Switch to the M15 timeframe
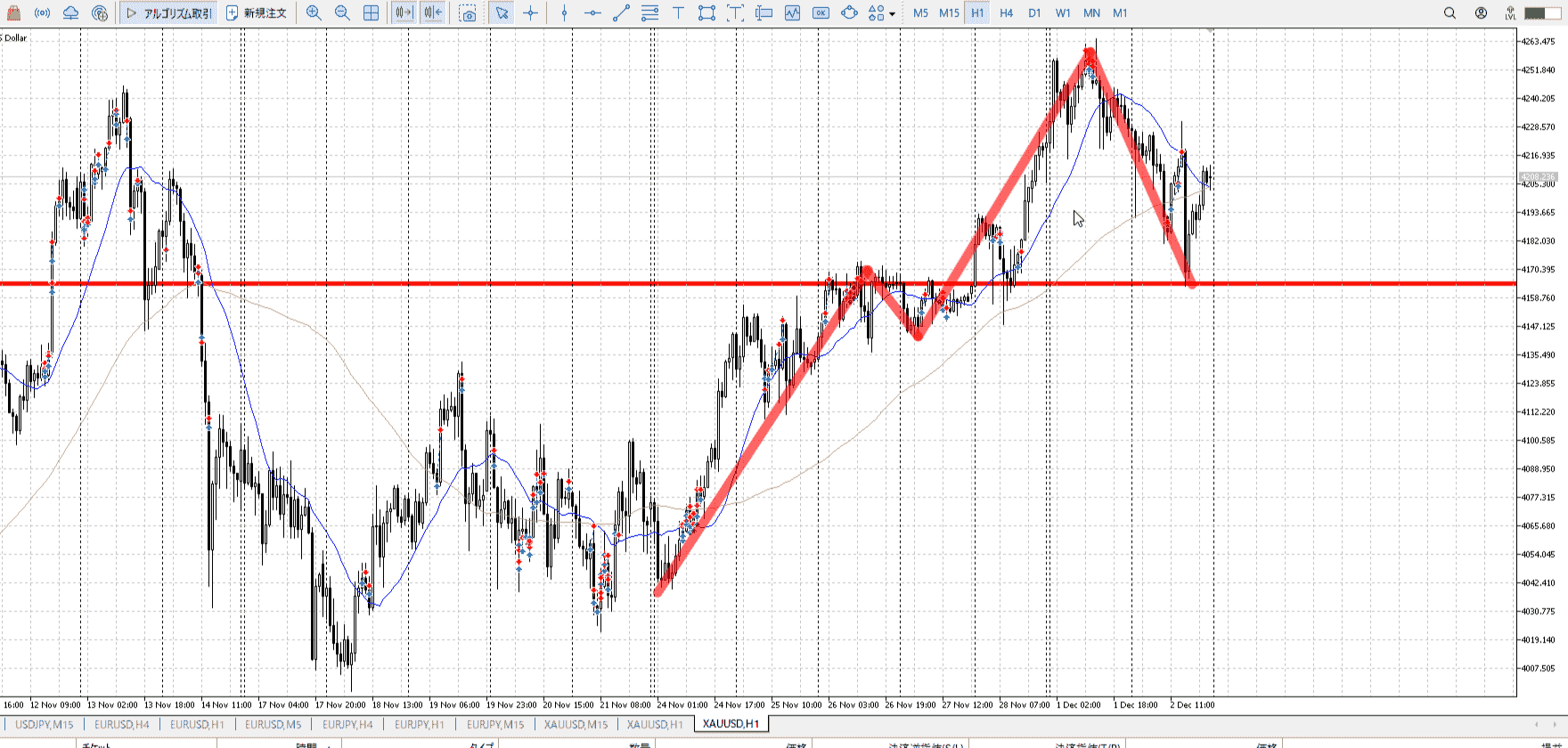The width and height of the screenshot is (1568, 748). click(949, 13)
